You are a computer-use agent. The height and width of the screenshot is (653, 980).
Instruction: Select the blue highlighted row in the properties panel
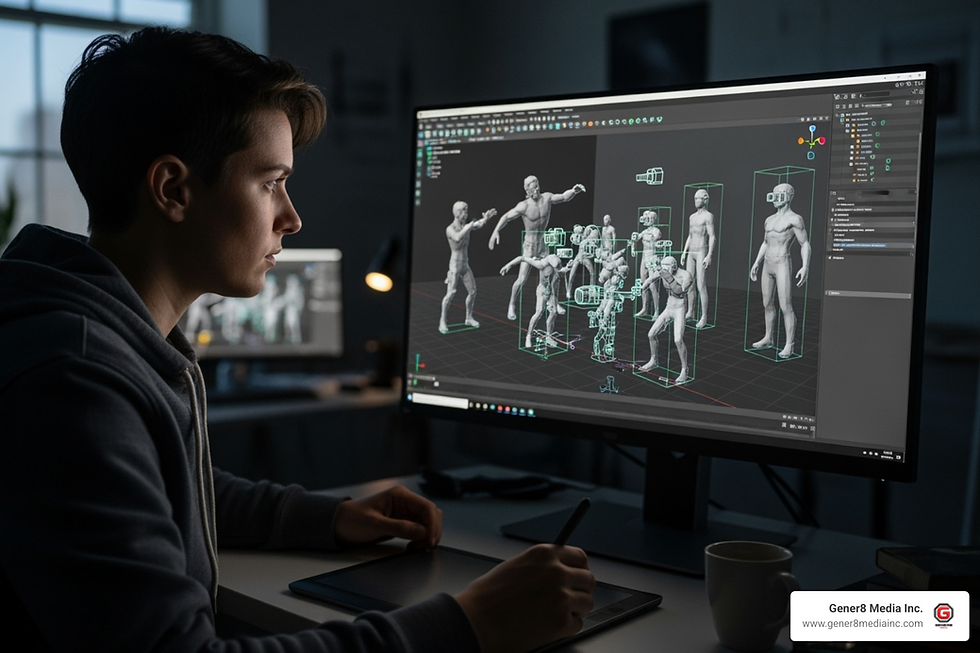[872, 246]
